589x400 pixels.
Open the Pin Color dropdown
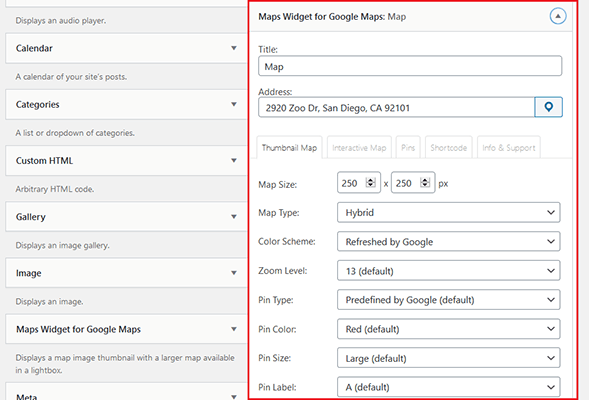pos(449,329)
